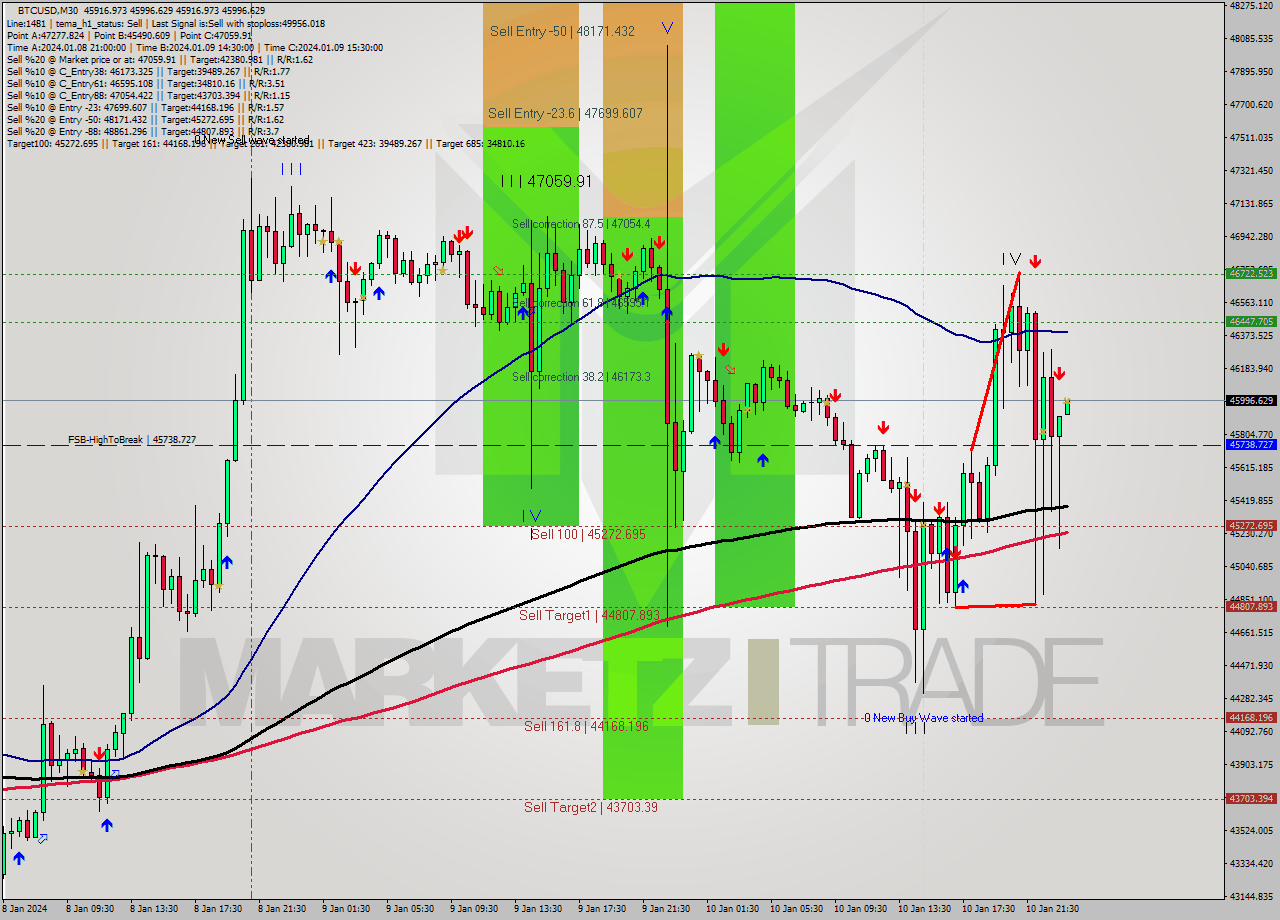Click the red 45272.695 price tag on axis

point(1250,525)
